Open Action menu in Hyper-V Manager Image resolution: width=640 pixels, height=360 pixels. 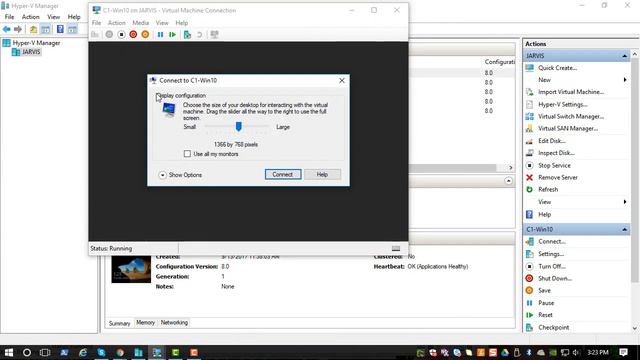pyautogui.click(x=31, y=17)
